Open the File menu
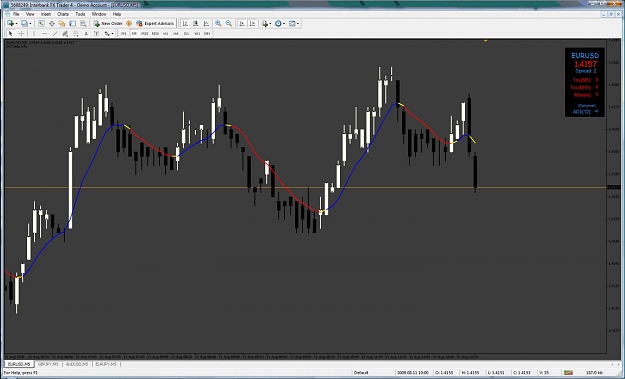The height and width of the screenshot is (379, 625). click(x=16, y=14)
